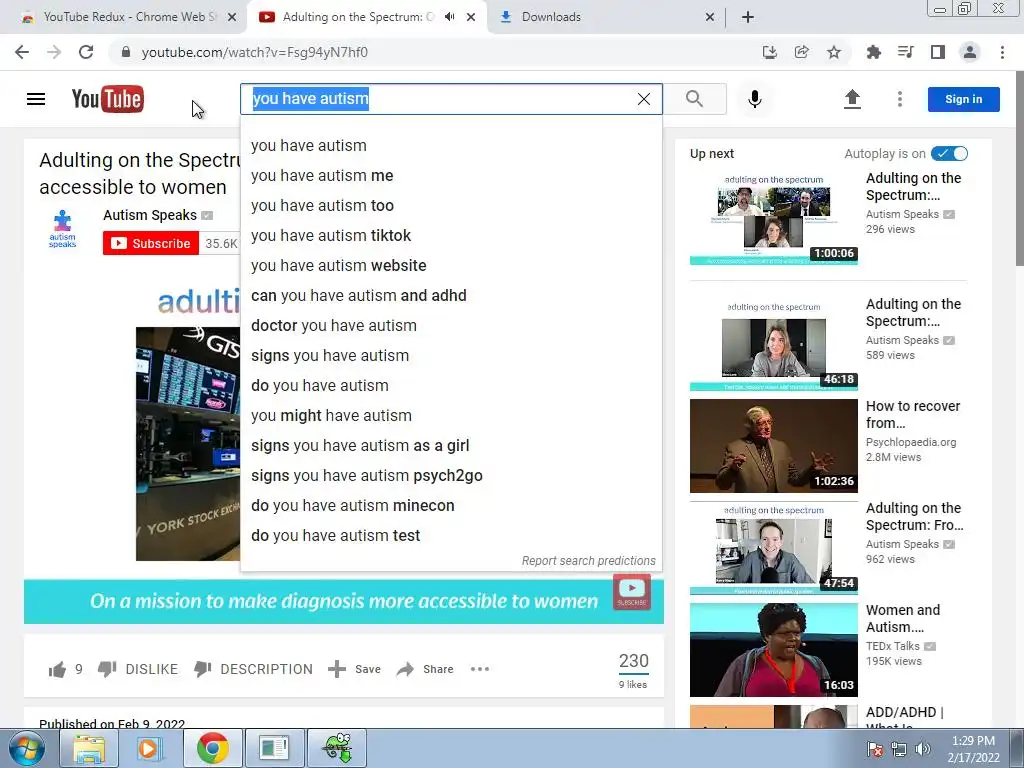Choose suggestion "you have autism too"

tap(451, 206)
